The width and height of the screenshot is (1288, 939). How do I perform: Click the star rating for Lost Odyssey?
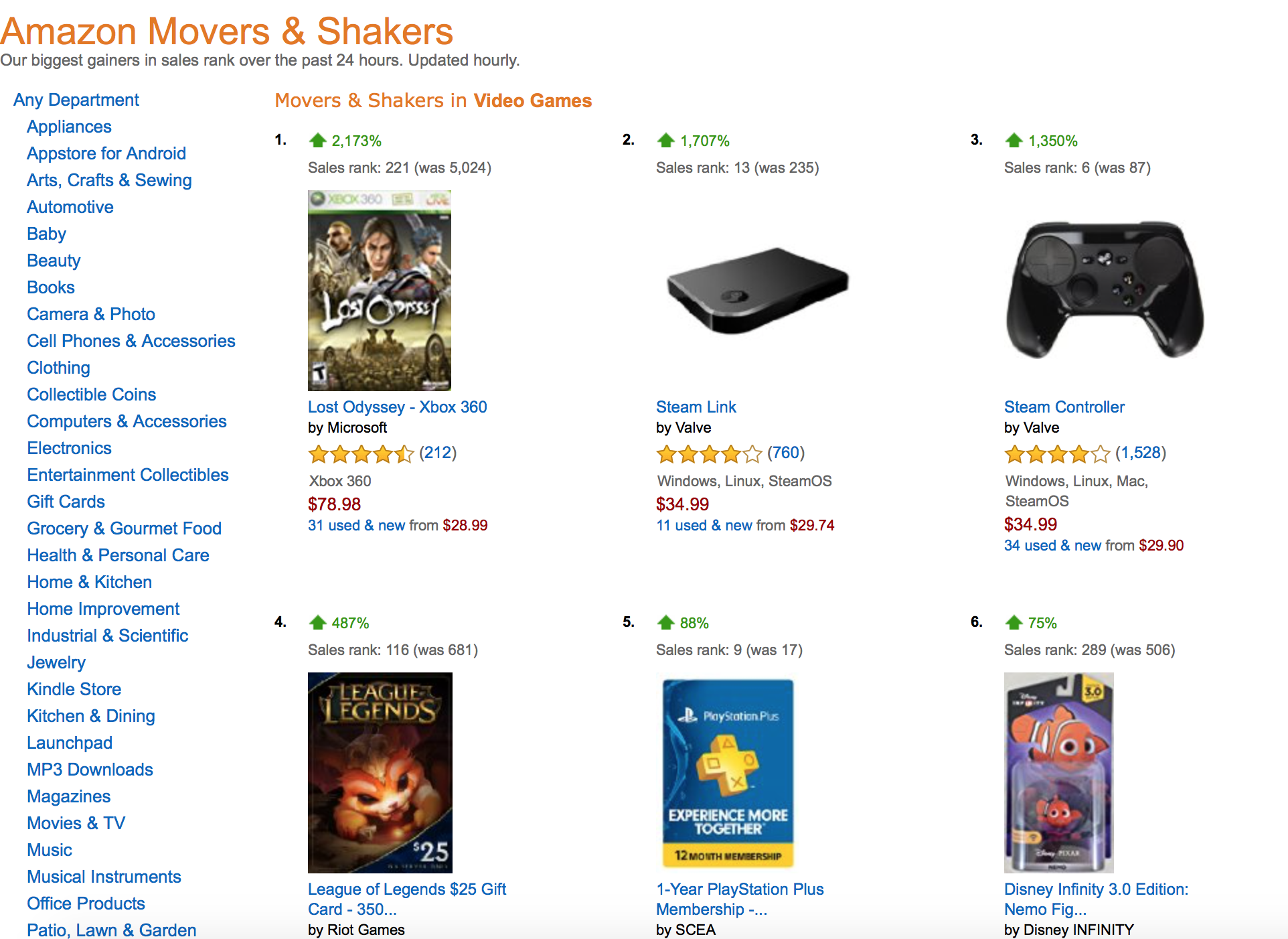click(x=361, y=454)
